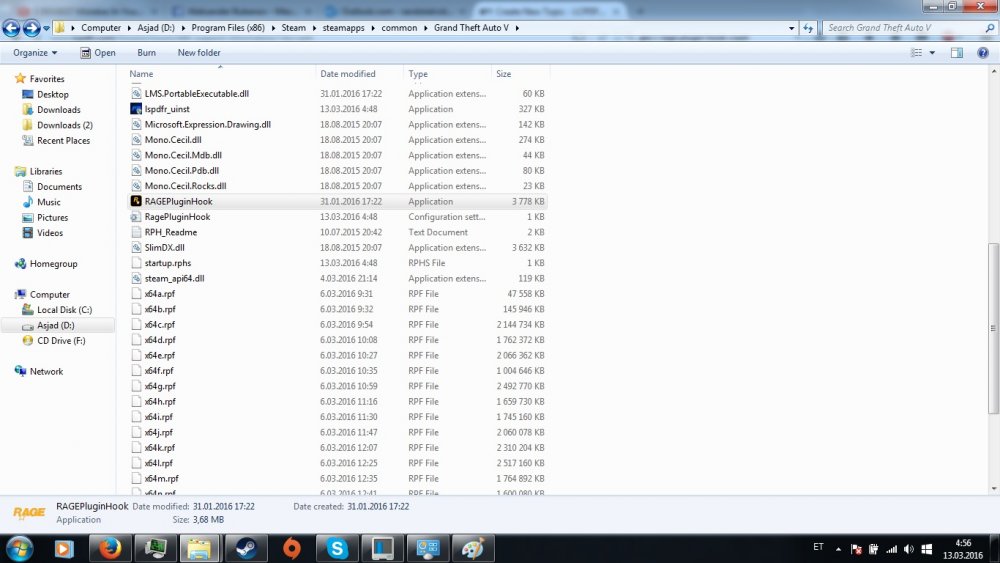Select file SlimDX.dll

(x=164, y=247)
